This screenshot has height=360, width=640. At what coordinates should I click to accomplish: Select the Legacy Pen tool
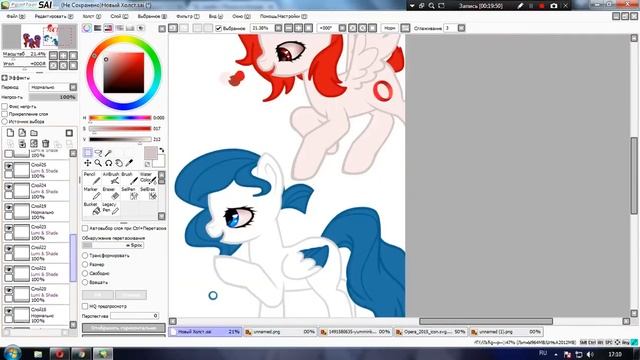coord(111,208)
